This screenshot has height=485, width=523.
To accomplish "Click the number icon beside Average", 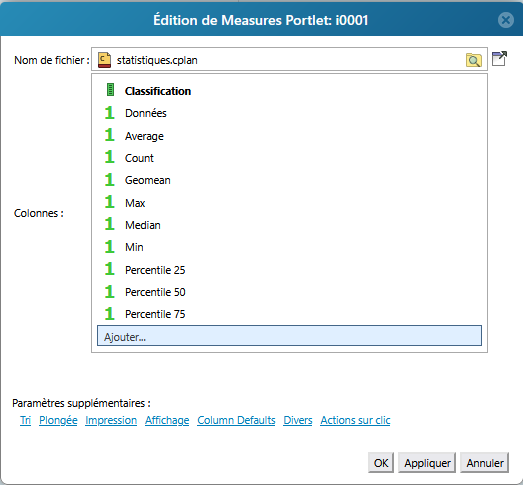I will point(109,135).
